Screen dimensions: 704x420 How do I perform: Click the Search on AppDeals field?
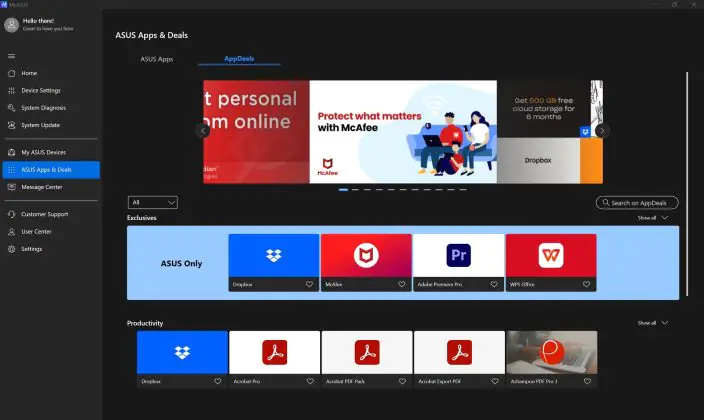point(637,203)
